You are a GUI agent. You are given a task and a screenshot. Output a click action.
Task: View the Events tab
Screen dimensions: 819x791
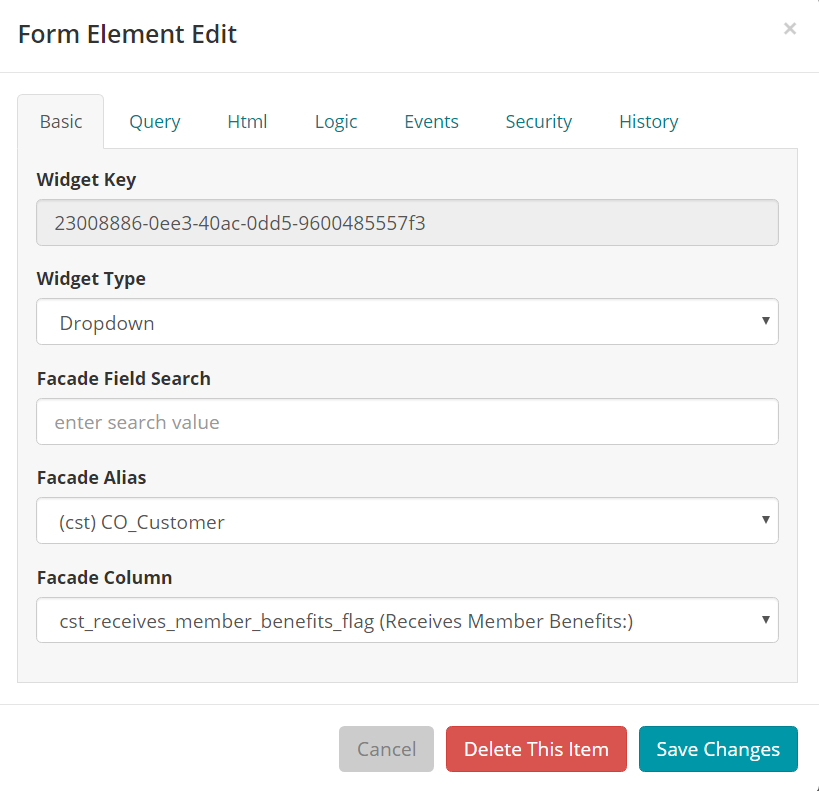coord(431,121)
